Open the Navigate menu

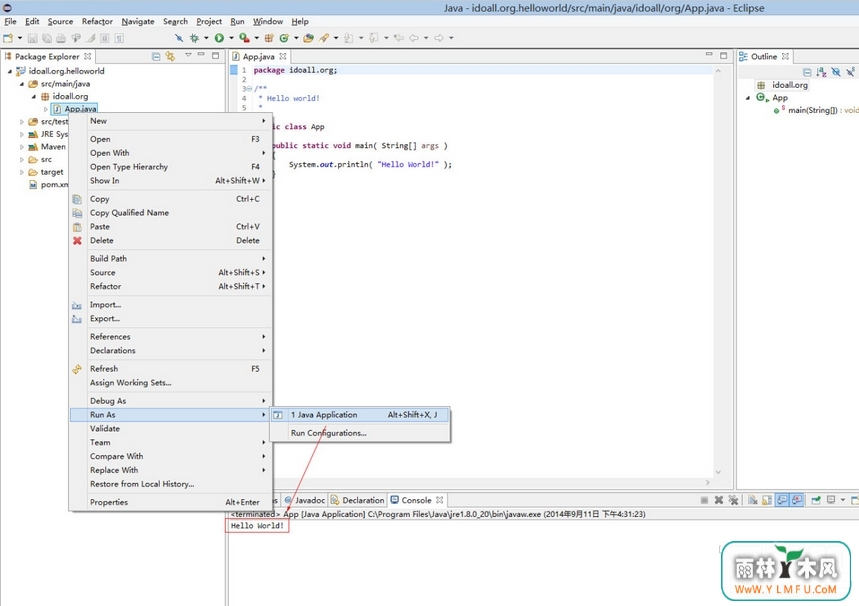[138, 21]
